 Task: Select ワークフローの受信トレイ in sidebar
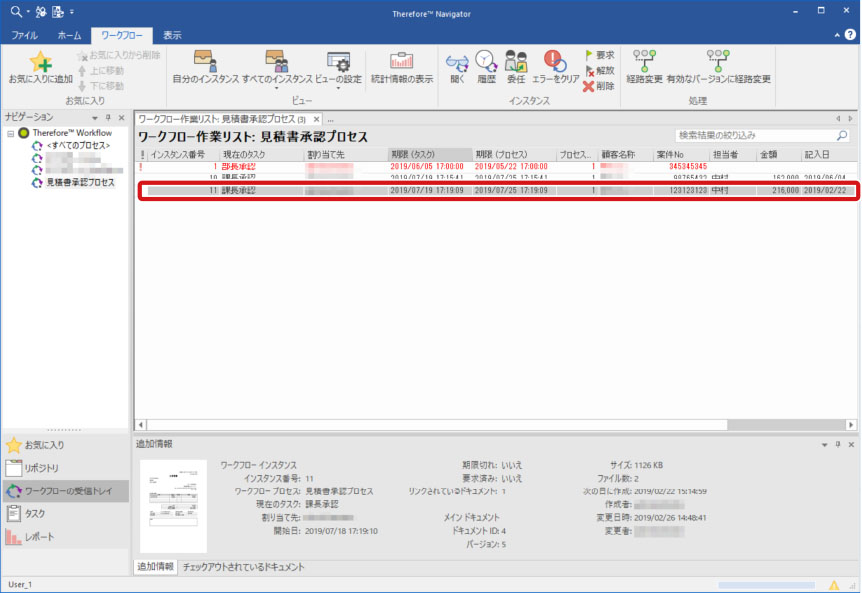point(65,491)
